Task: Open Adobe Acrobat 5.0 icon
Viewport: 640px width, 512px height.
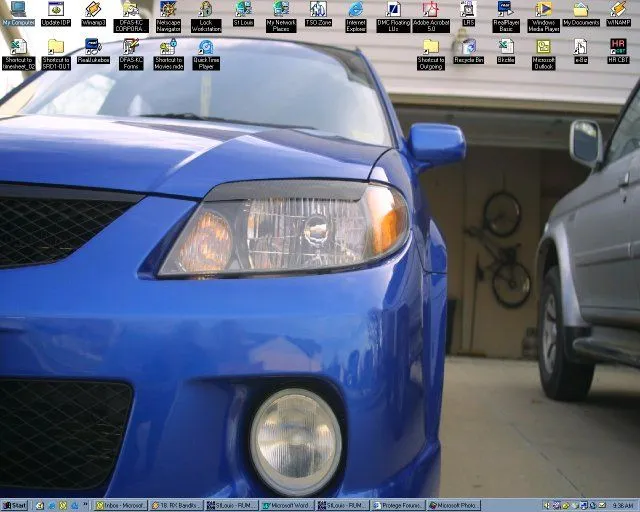Action: coord(431,10)
